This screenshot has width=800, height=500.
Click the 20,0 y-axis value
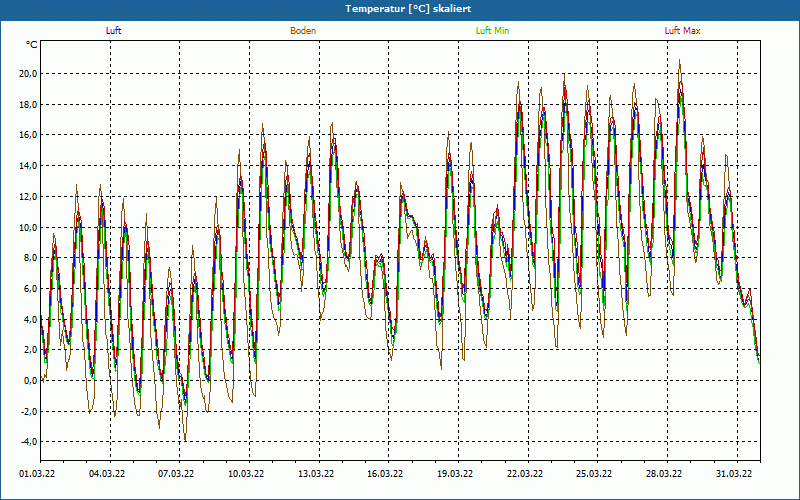tap(29, 74)
